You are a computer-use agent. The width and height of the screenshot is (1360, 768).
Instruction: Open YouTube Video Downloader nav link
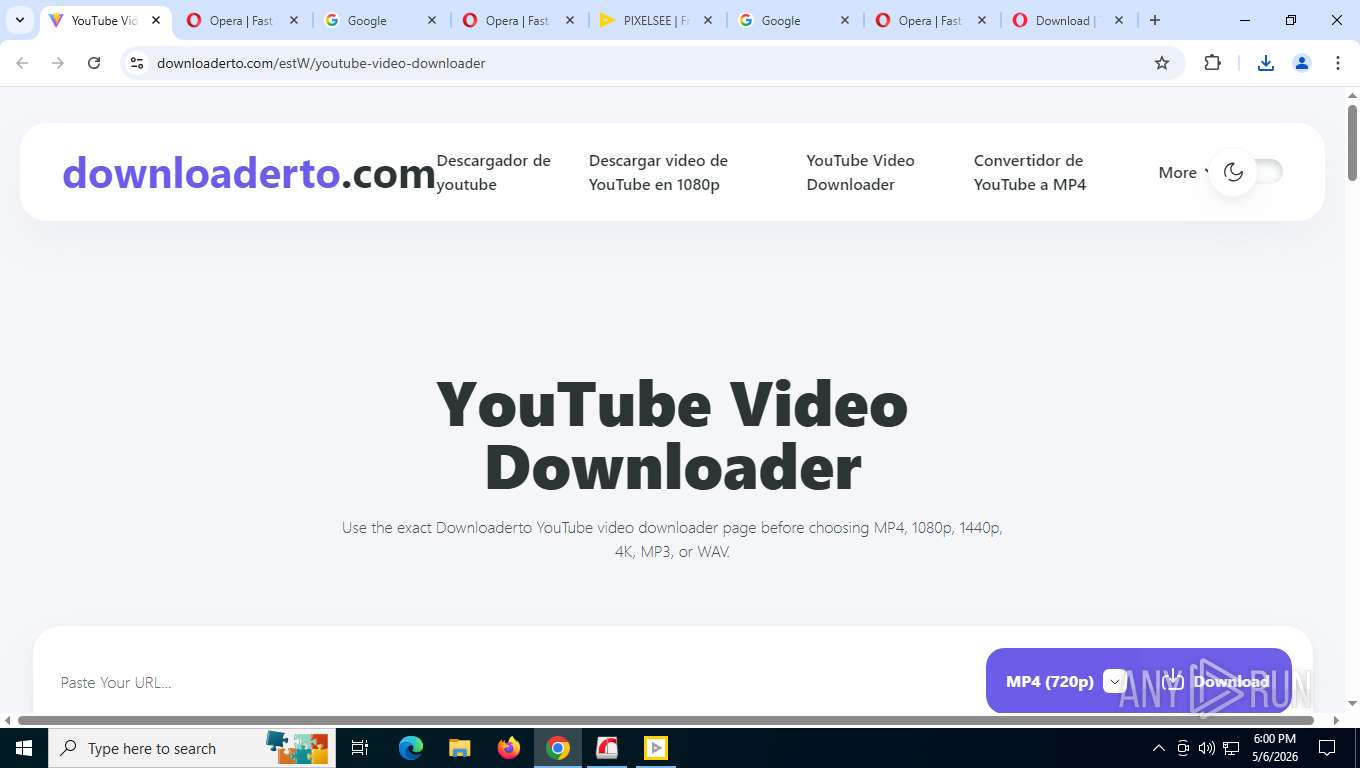coord(860,172)
